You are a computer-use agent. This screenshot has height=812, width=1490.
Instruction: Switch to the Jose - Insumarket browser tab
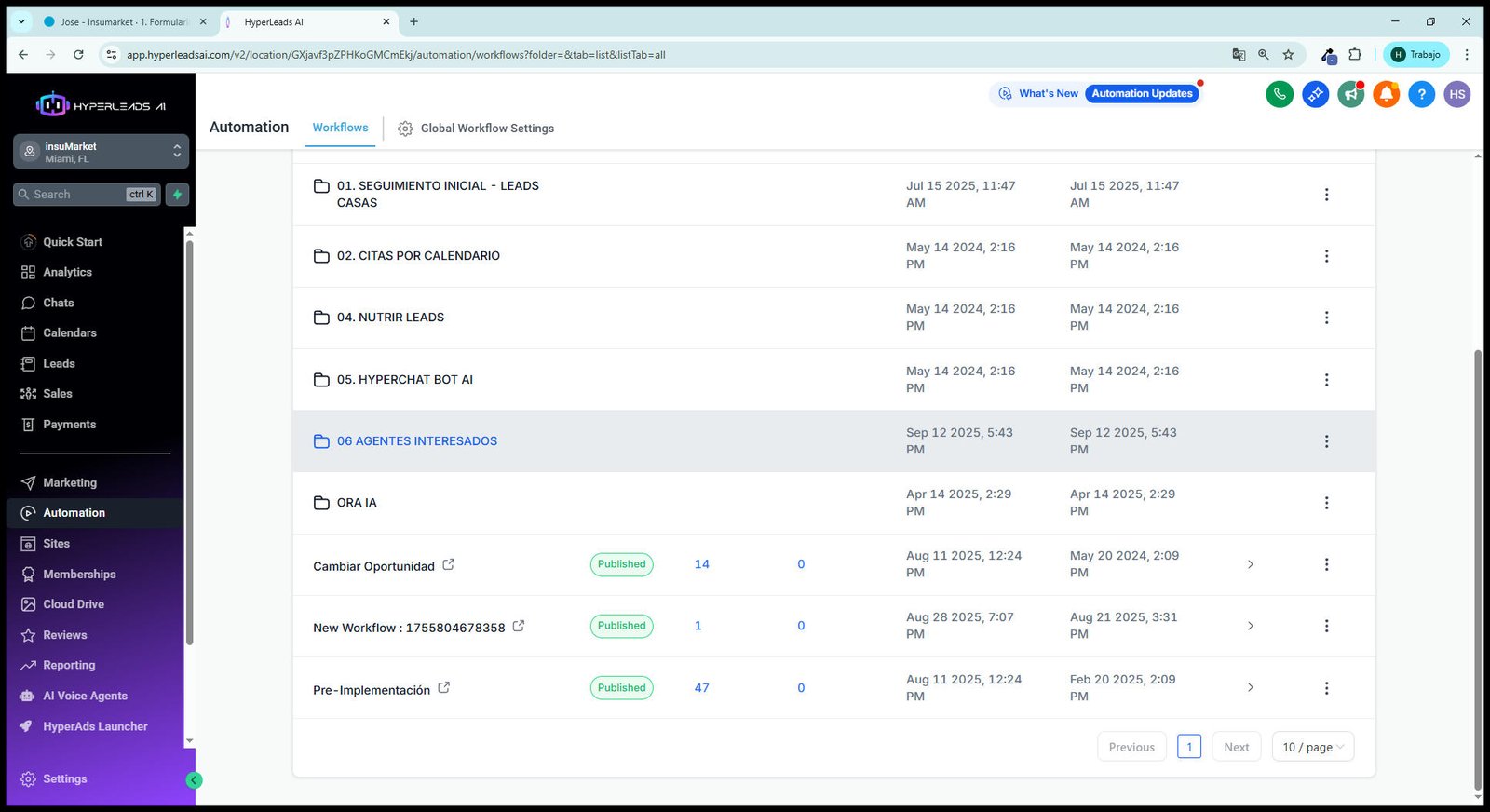(123, 21)
